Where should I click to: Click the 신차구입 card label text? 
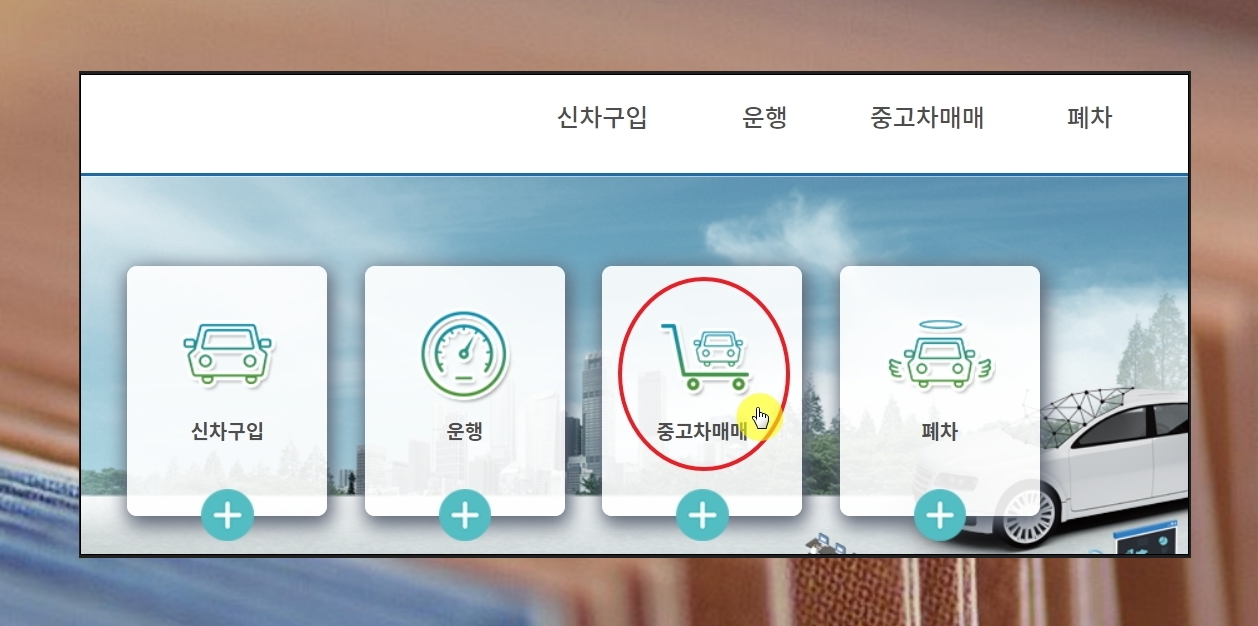coord(227,432)
